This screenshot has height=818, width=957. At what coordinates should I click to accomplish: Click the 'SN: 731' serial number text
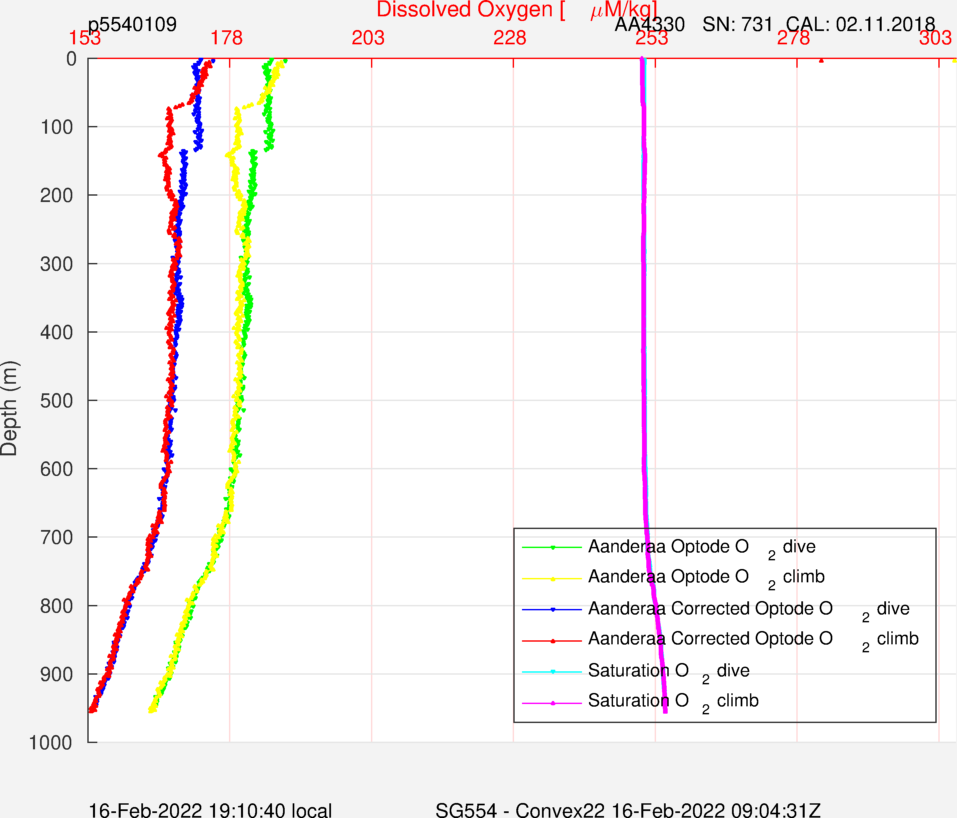click(737, 24)
